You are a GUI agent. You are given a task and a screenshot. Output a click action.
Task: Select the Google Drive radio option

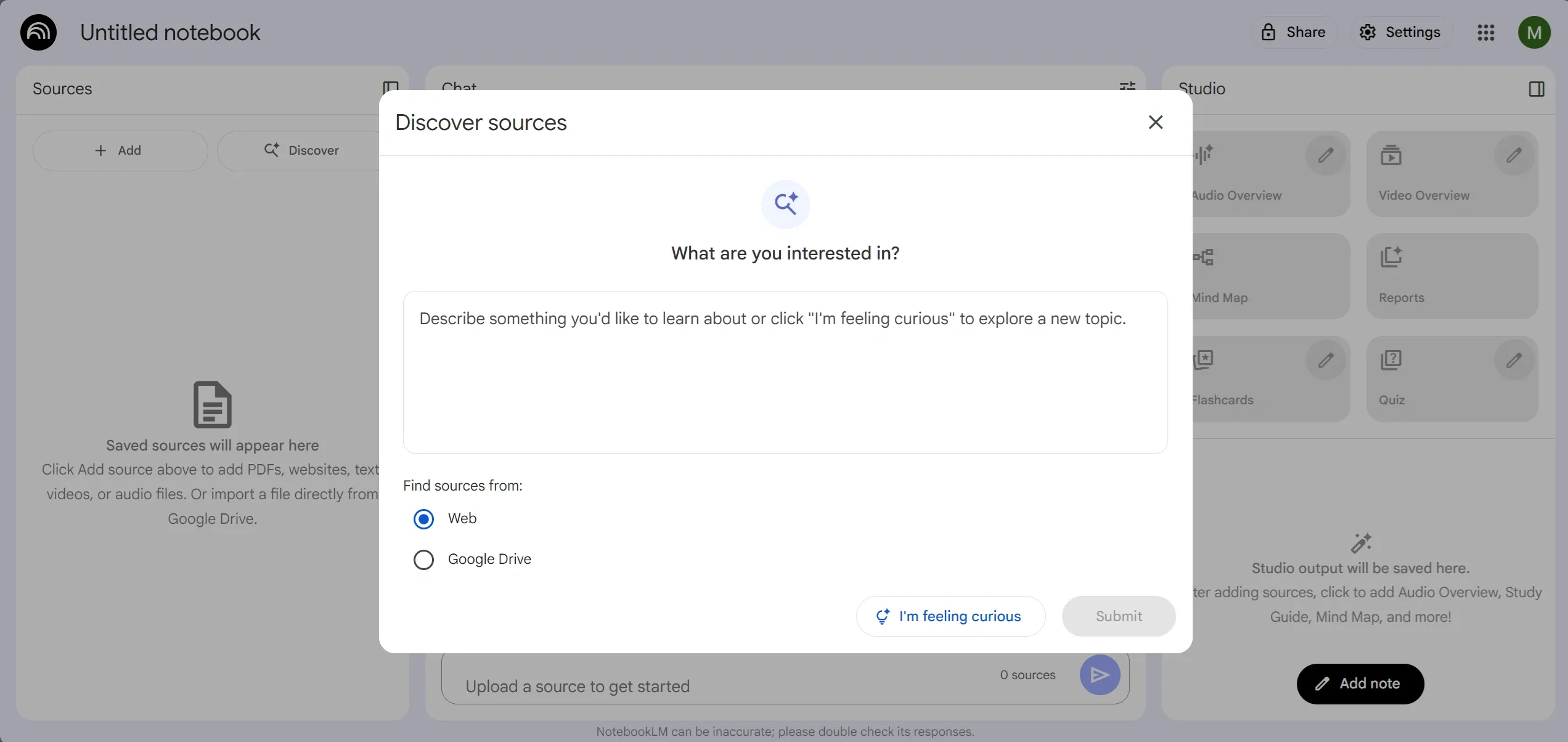click(x=423, y=560)
